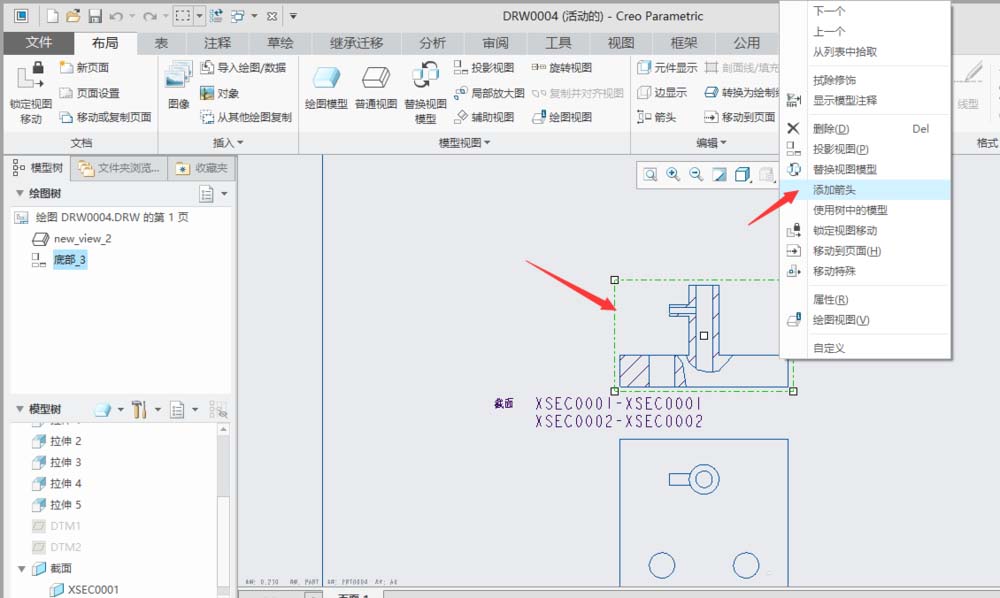Open drawing tree settings dropdown arrow

[x=224, y=193]
